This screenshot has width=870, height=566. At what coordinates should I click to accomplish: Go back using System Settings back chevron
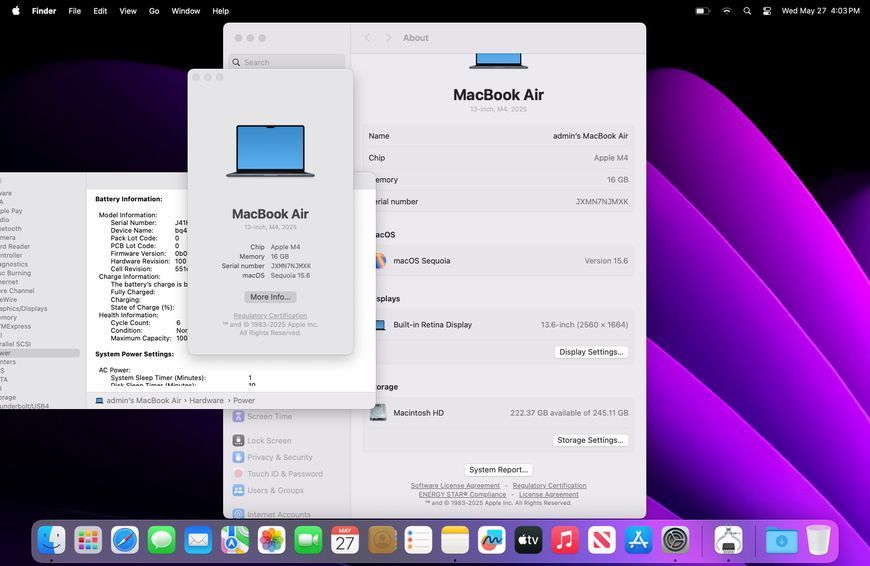[367, 38]
